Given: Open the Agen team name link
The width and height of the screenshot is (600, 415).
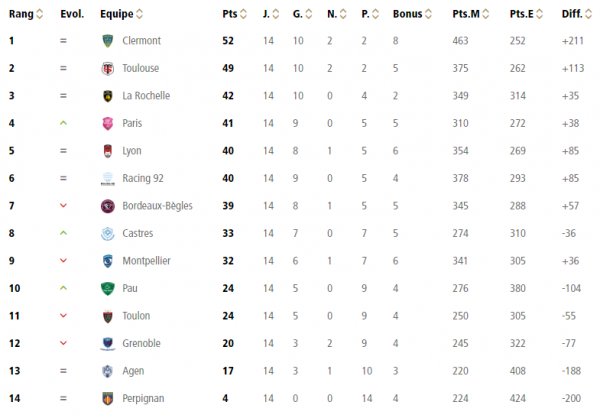Looking at the screenshot, I should pos(134,371).
